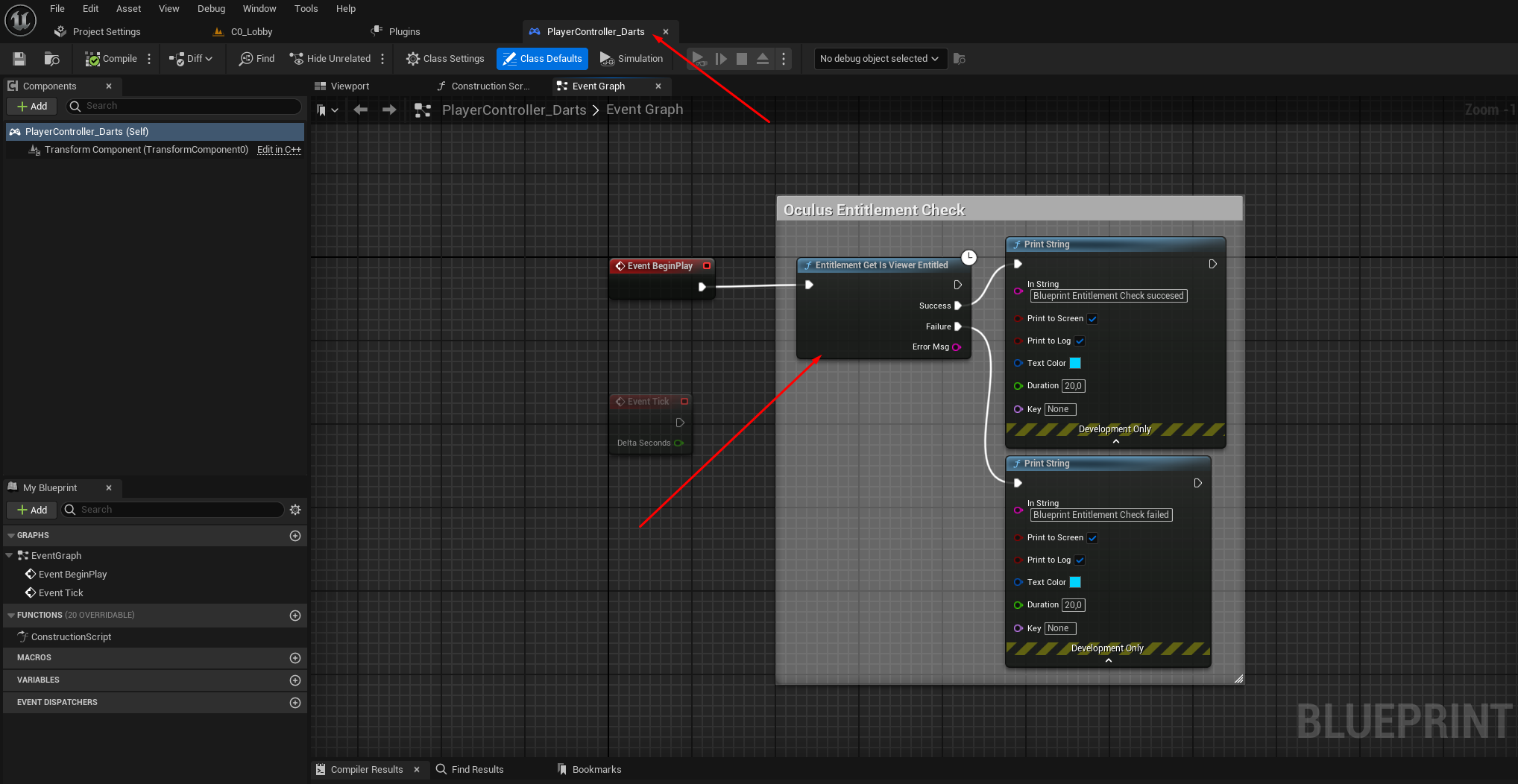The width and height of the screenshot is (1518, 784).
Task: Switch to the CO_Lobby tab
Action: [243, 31]
